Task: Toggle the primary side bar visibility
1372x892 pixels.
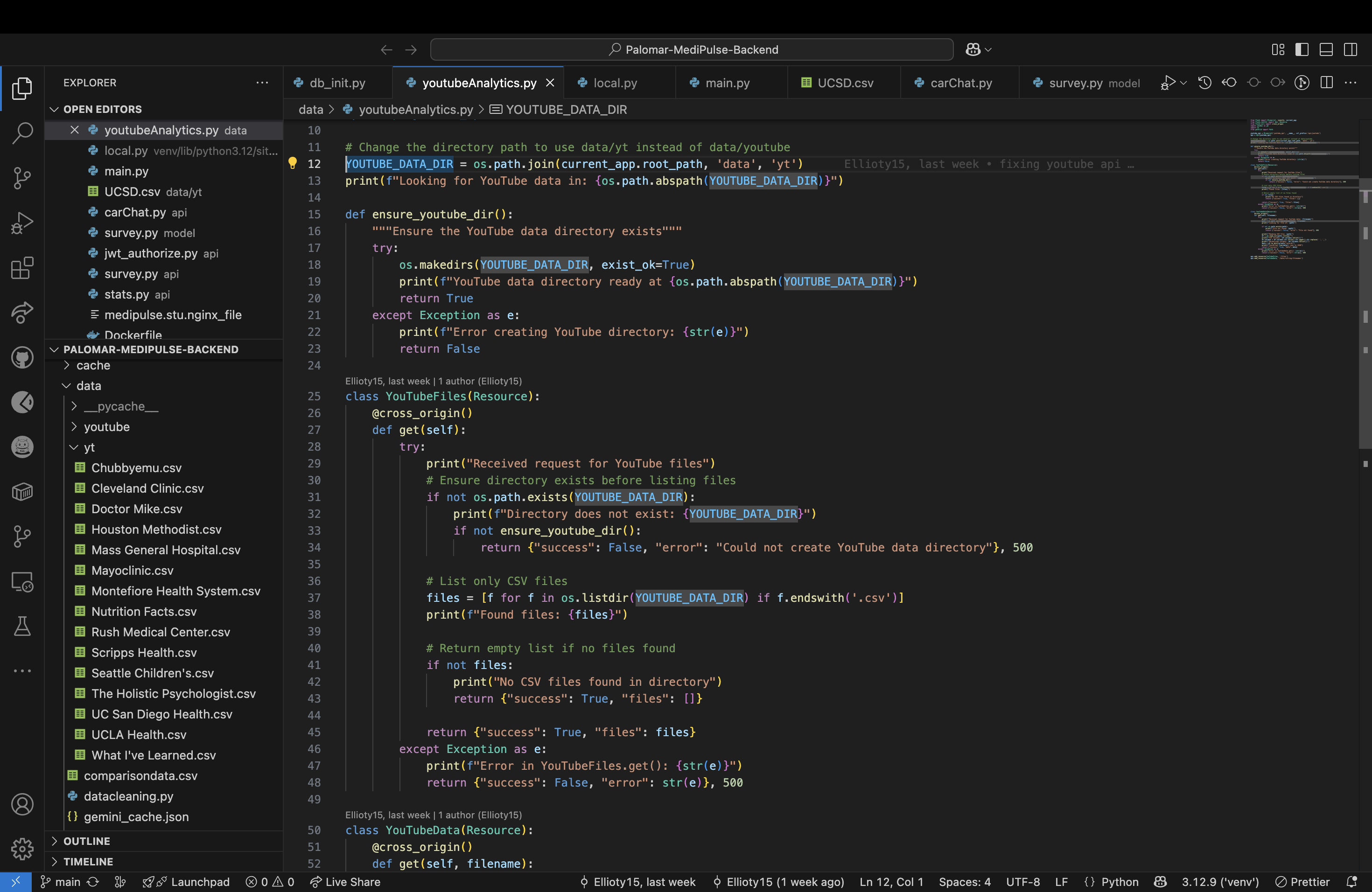Action: point(1302,49)
